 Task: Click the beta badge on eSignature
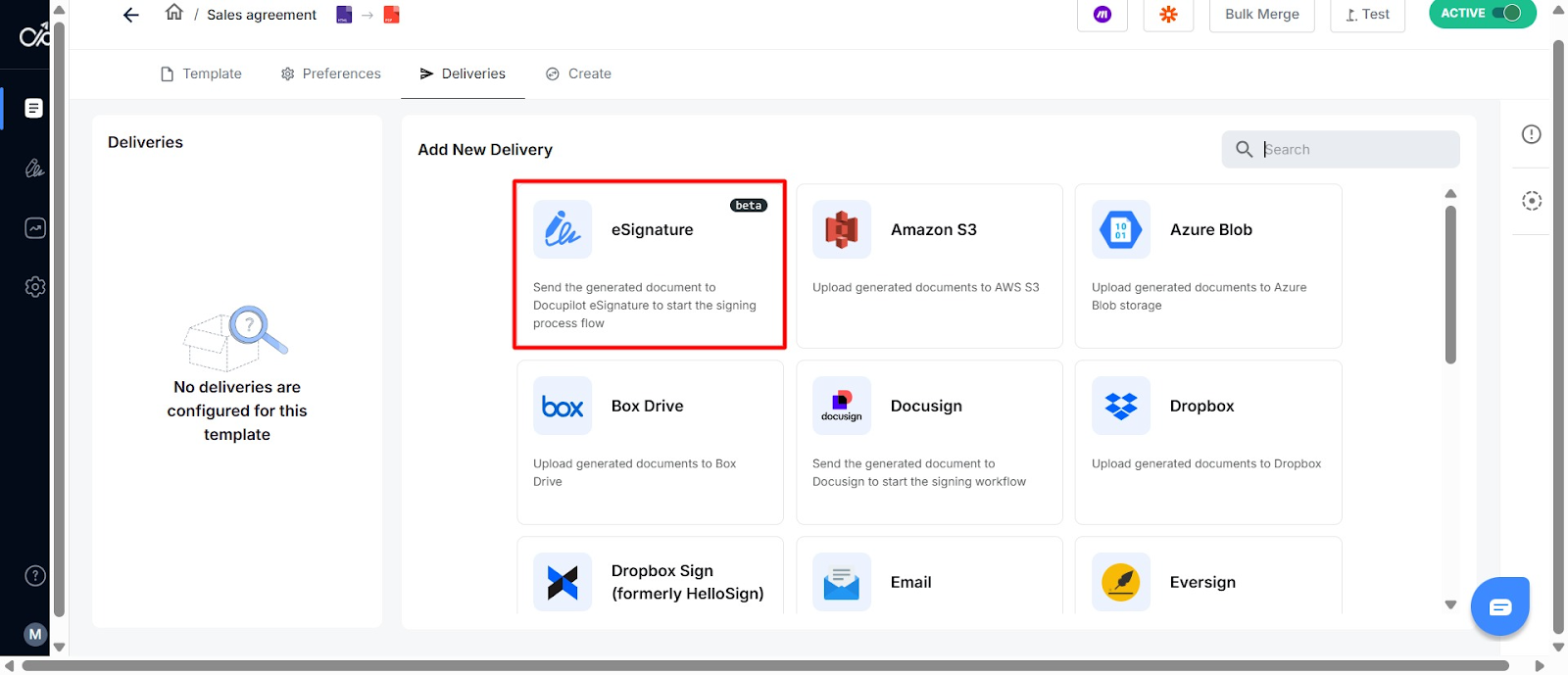click(749, 206)
